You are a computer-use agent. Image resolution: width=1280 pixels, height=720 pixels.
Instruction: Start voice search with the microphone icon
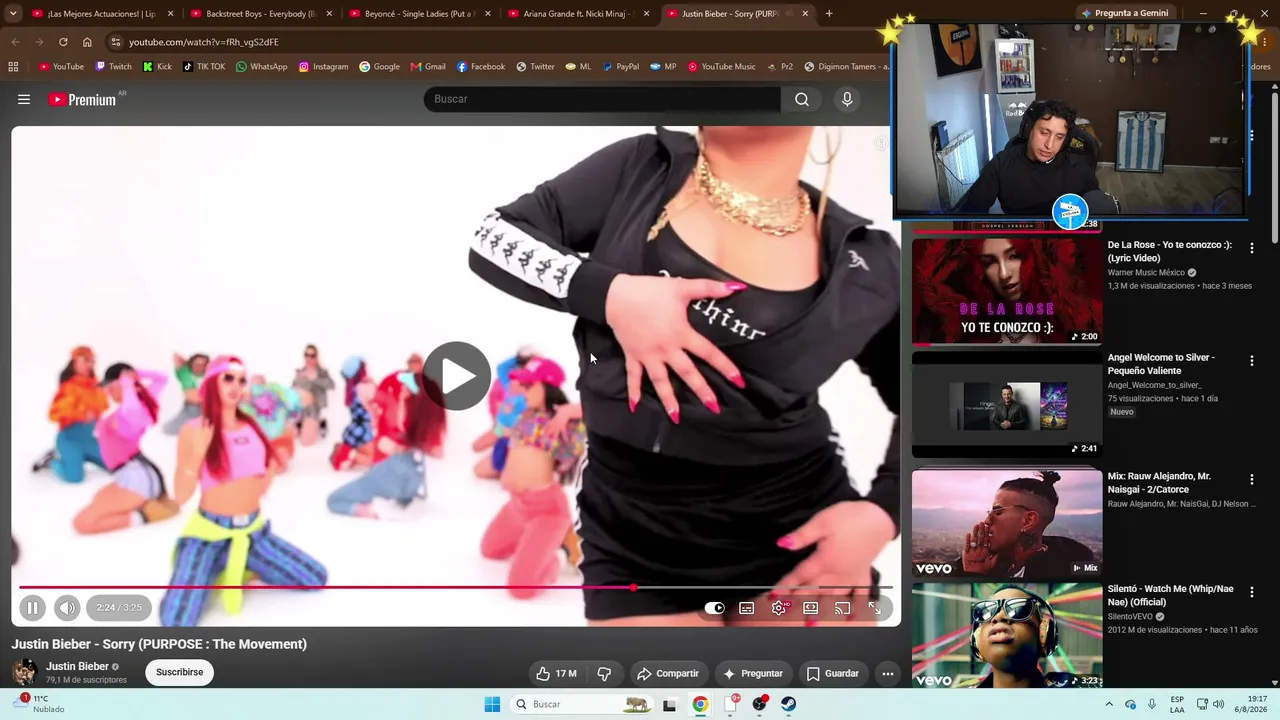[x=847, y=99]
